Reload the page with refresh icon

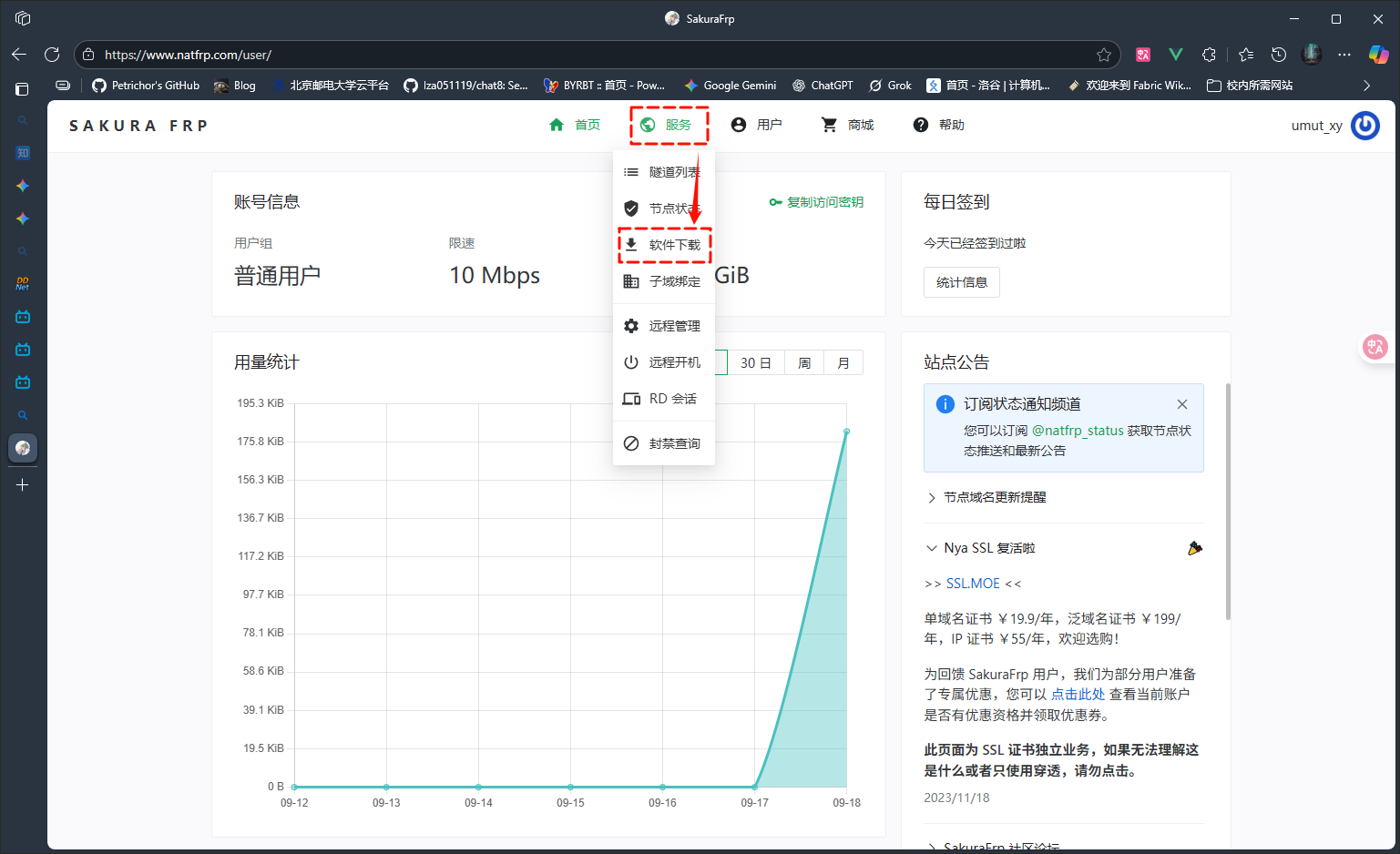click(52, 55)
